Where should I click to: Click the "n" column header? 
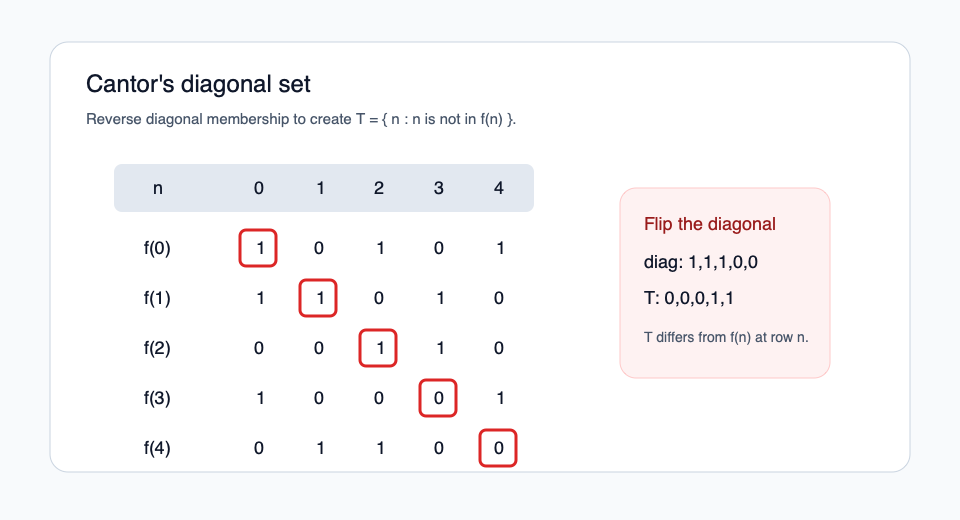tap(158, 188)
